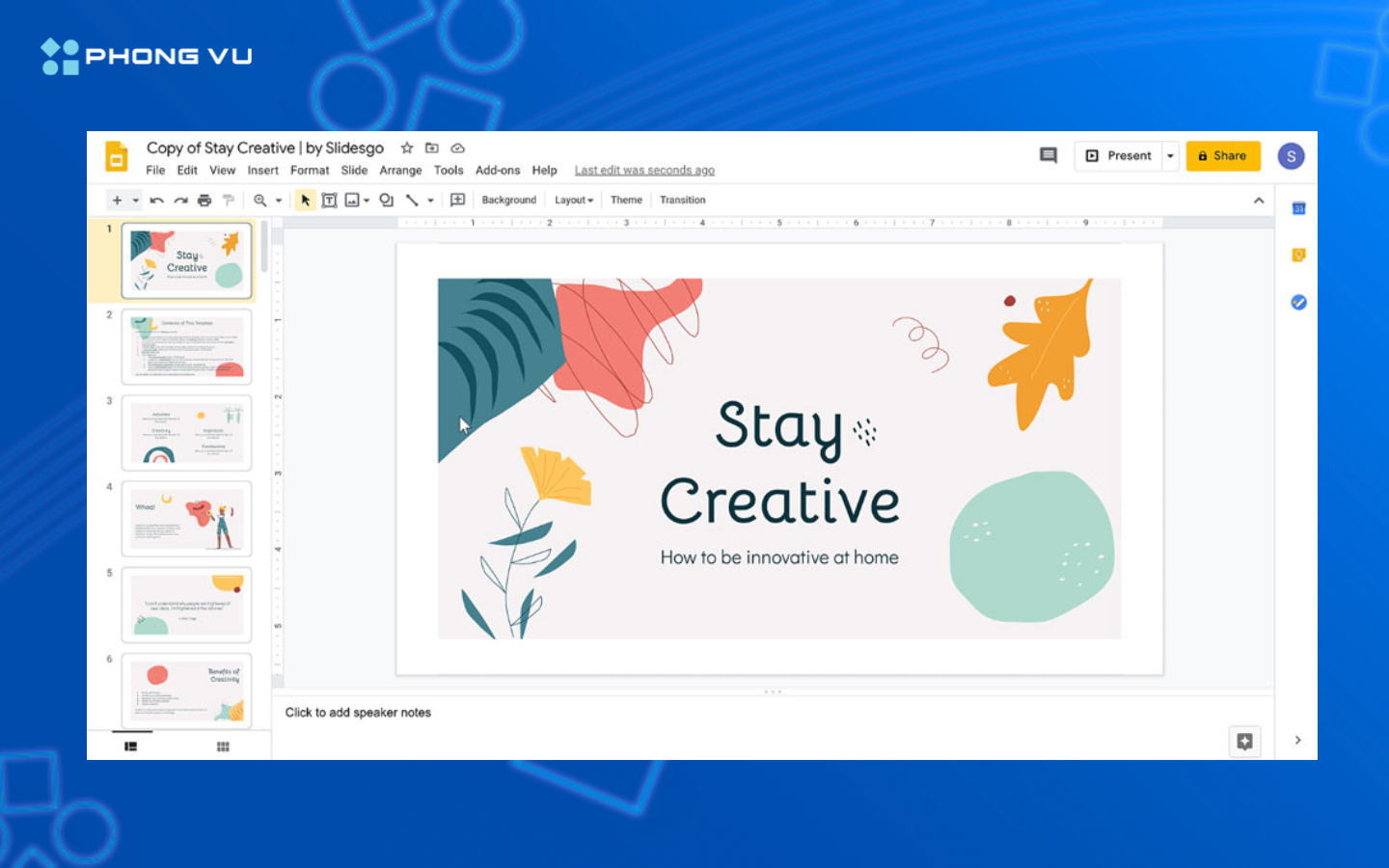Viewport: 1389px width, 868px height.
Task: Open the Arrange menu
Action: pos(400,171)
